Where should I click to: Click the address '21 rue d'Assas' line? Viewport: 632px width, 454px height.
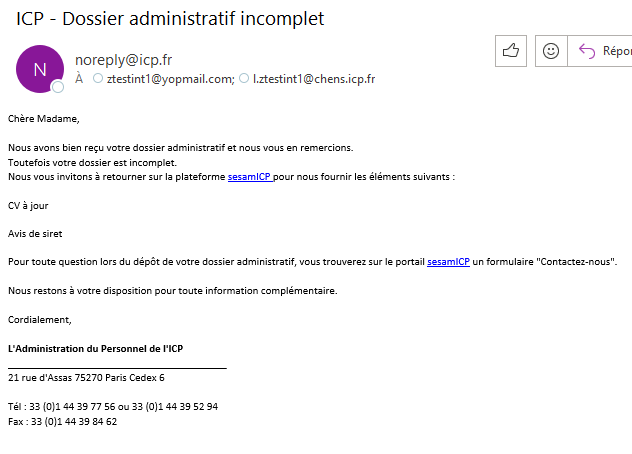coord(86,378)
